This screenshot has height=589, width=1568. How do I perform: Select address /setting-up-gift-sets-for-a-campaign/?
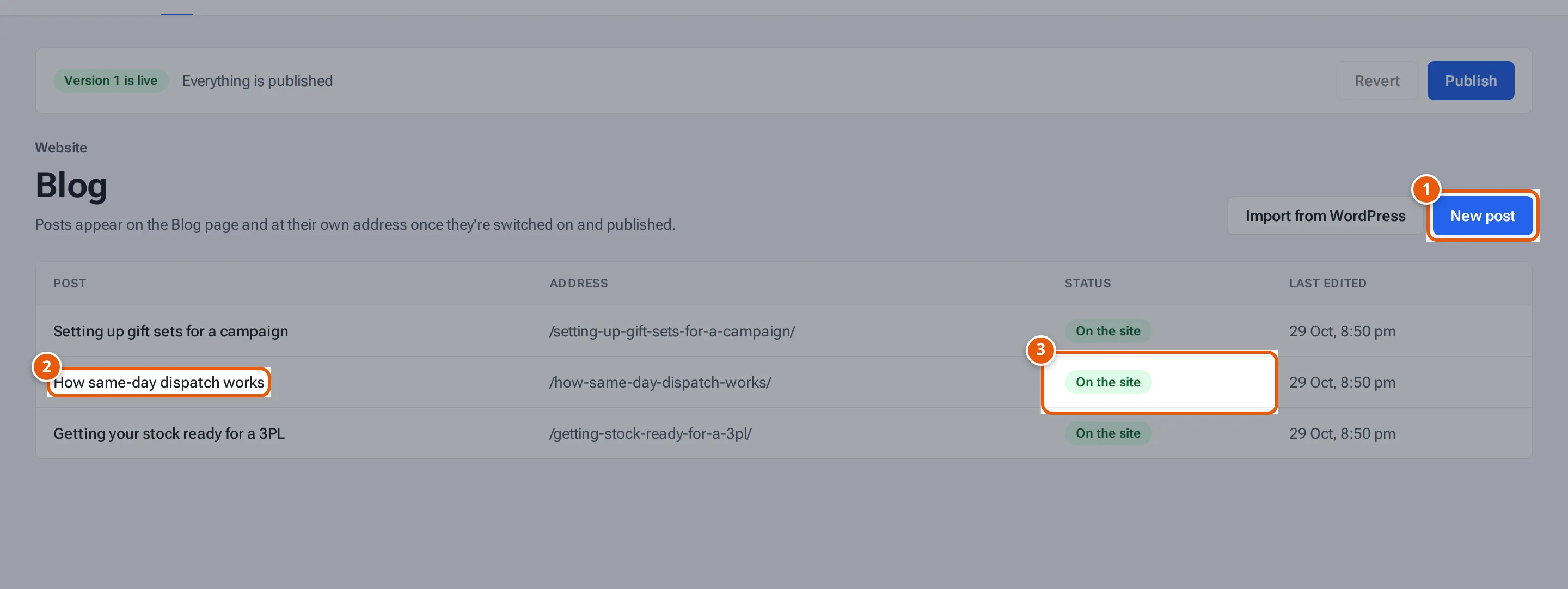(672, 331)
